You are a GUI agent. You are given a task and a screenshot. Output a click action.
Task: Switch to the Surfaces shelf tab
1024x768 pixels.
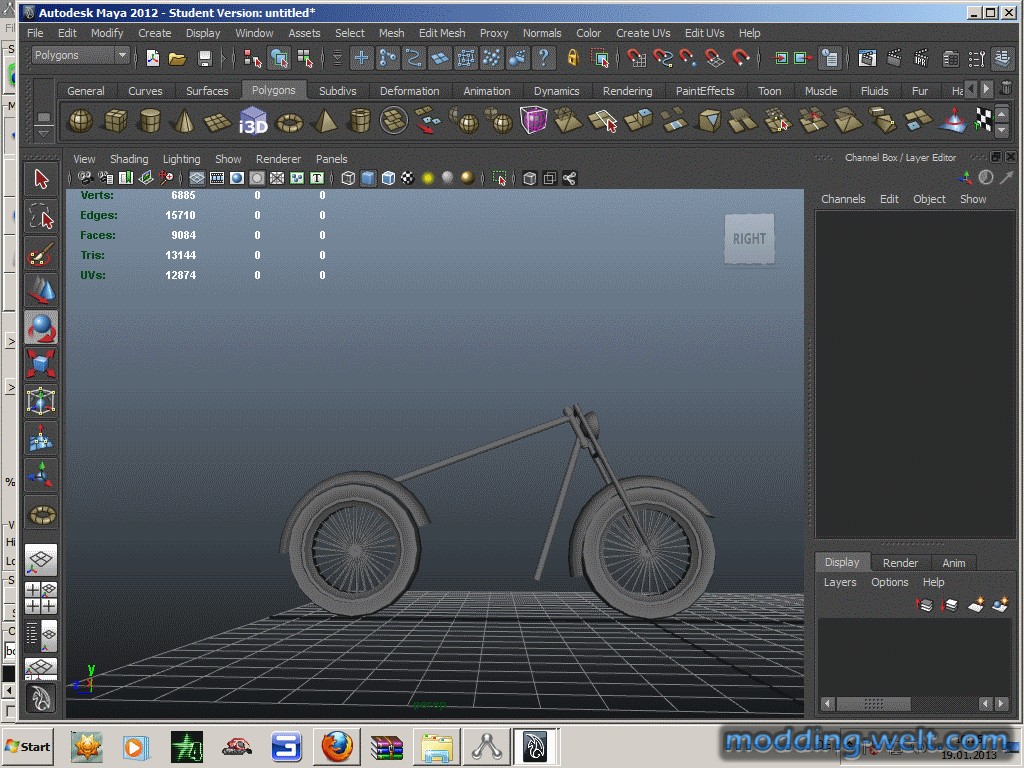(x=207, y=91)
